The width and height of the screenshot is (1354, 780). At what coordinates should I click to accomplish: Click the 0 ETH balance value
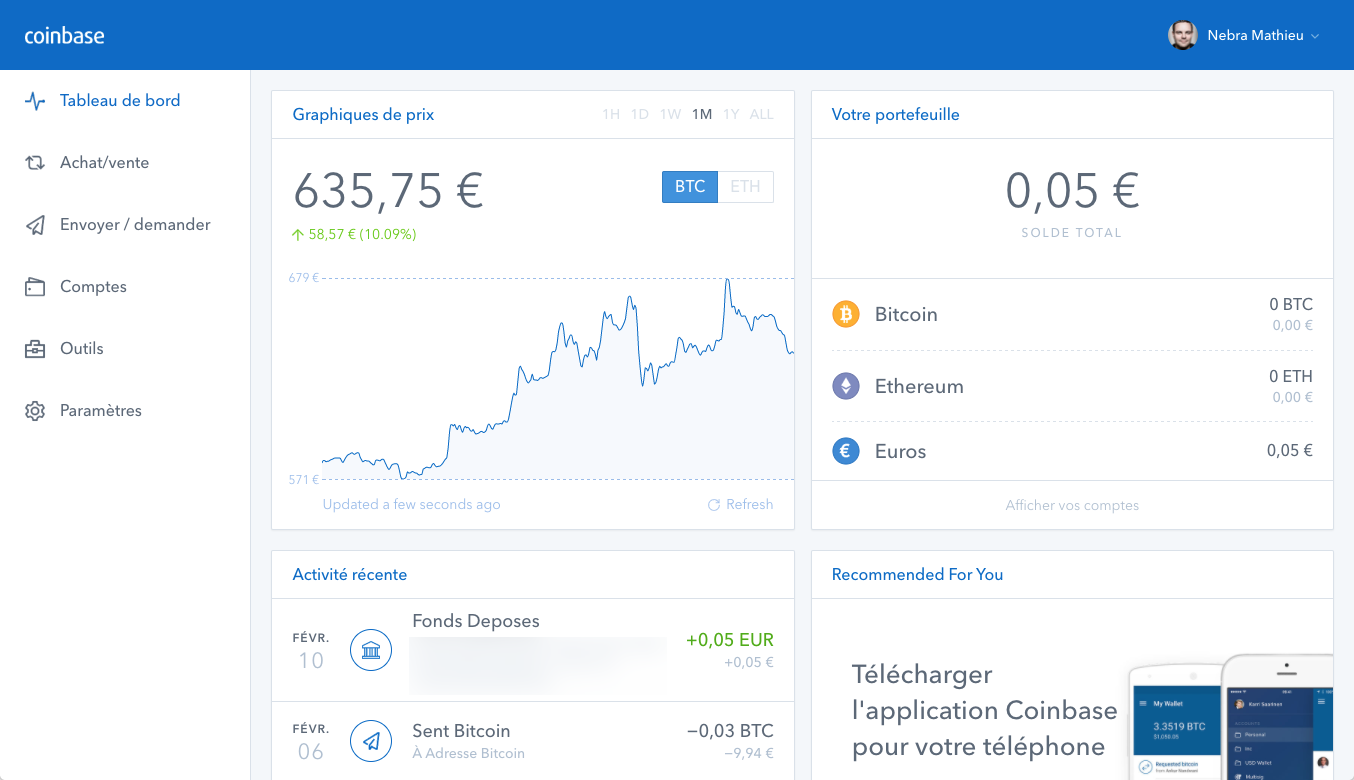click(x=1291, y=377)
